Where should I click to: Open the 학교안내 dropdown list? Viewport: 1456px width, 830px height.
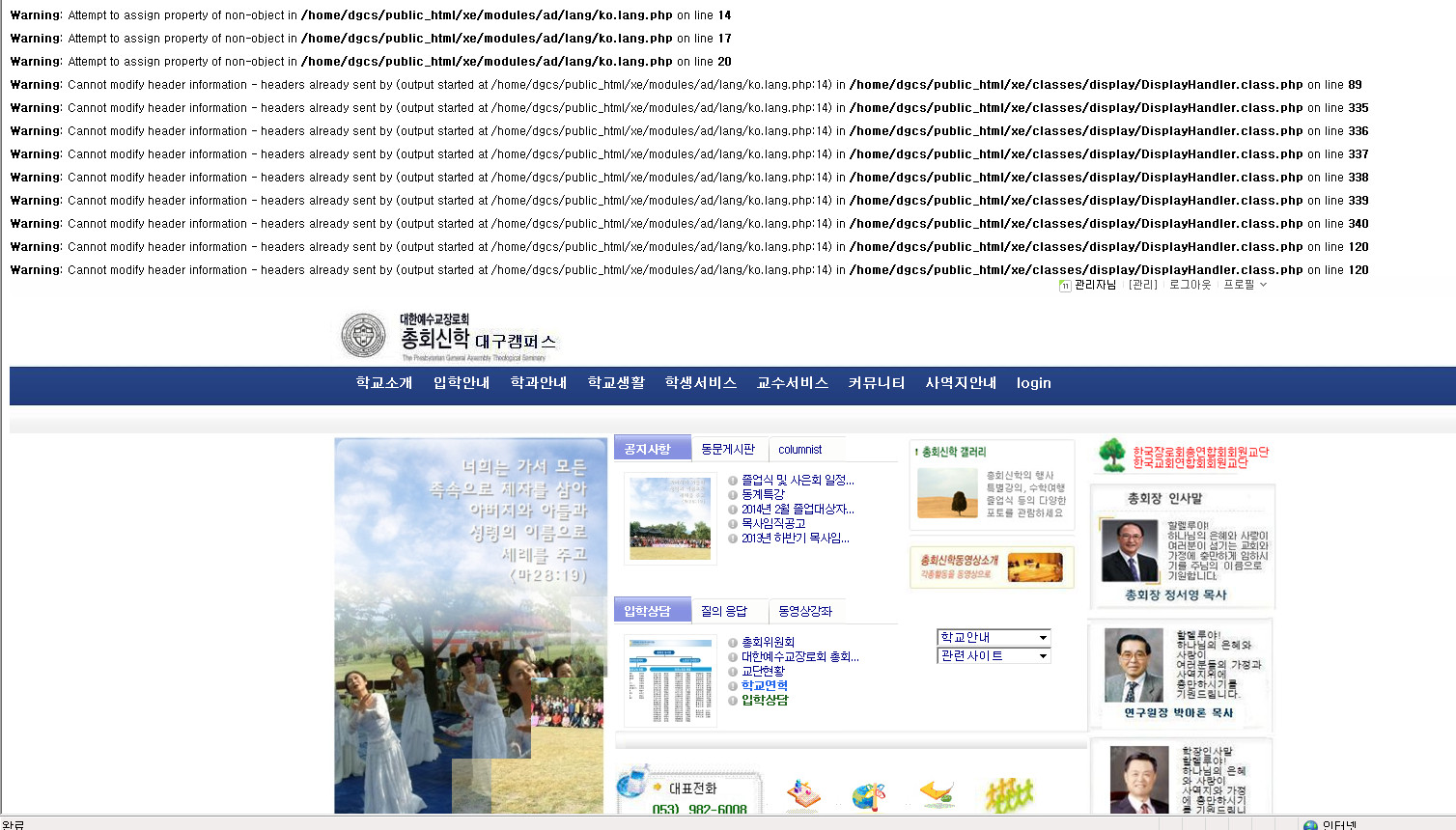point(992,638)
